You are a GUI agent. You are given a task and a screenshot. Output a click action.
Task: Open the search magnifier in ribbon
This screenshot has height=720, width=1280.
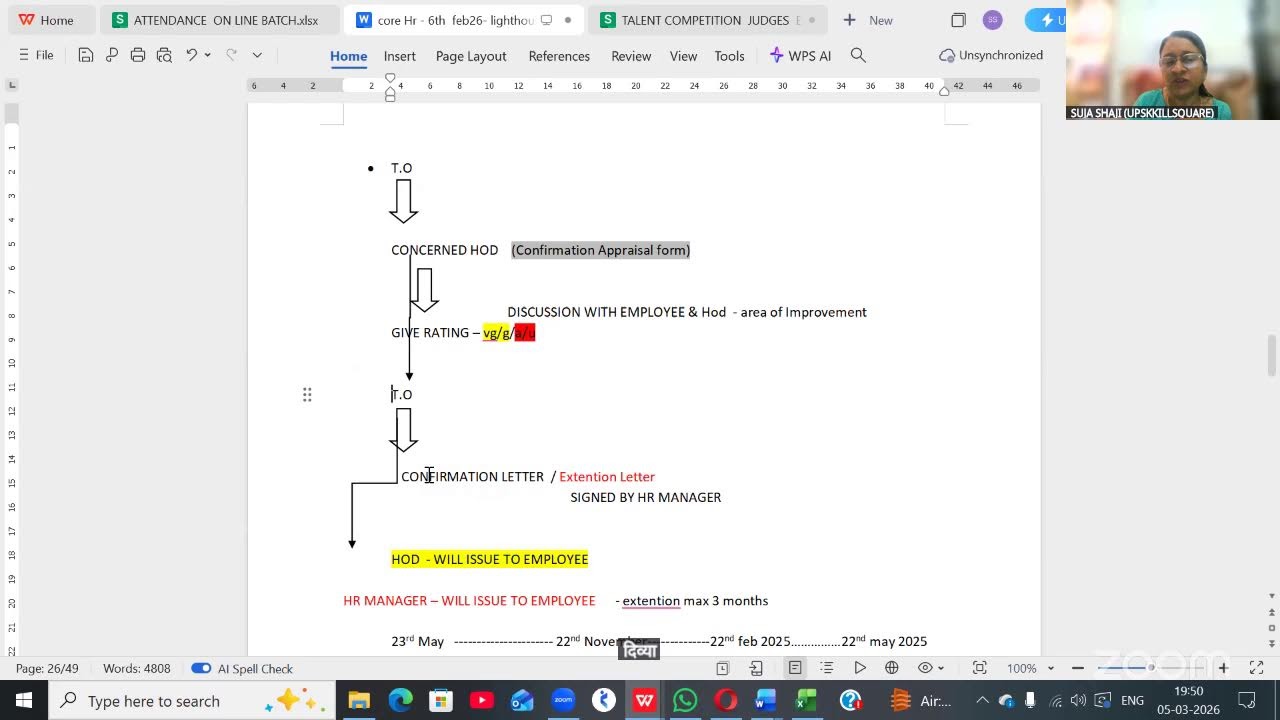coord(858,56)
